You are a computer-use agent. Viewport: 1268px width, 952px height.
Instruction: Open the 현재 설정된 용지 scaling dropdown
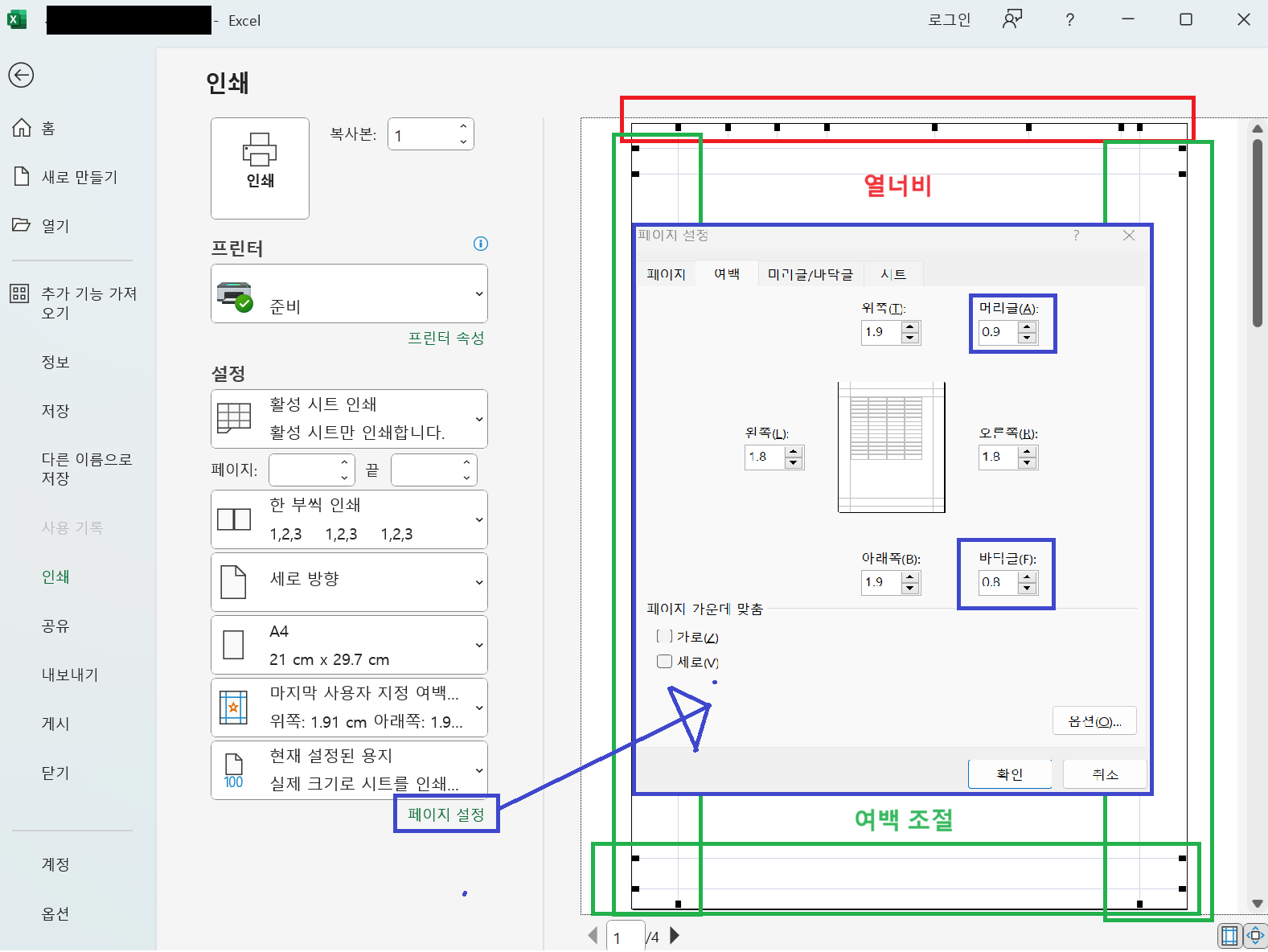click(349, 770)
